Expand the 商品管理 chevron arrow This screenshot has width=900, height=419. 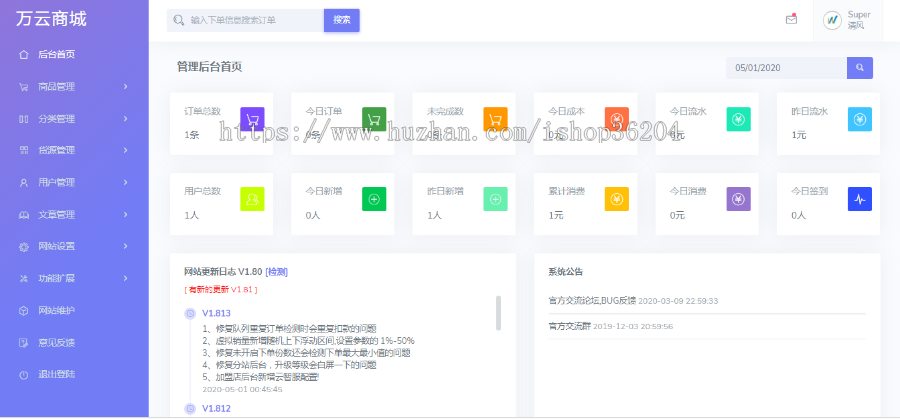pyautogui.click(x=125, y=87)
